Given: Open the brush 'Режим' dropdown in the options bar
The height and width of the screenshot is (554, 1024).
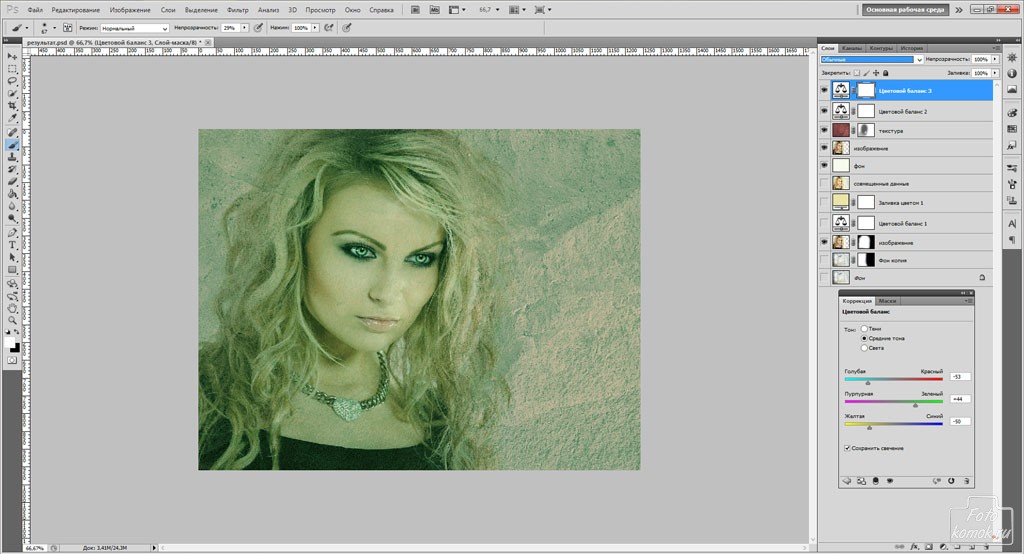Looking at the screenshot, I should [135, 29].
